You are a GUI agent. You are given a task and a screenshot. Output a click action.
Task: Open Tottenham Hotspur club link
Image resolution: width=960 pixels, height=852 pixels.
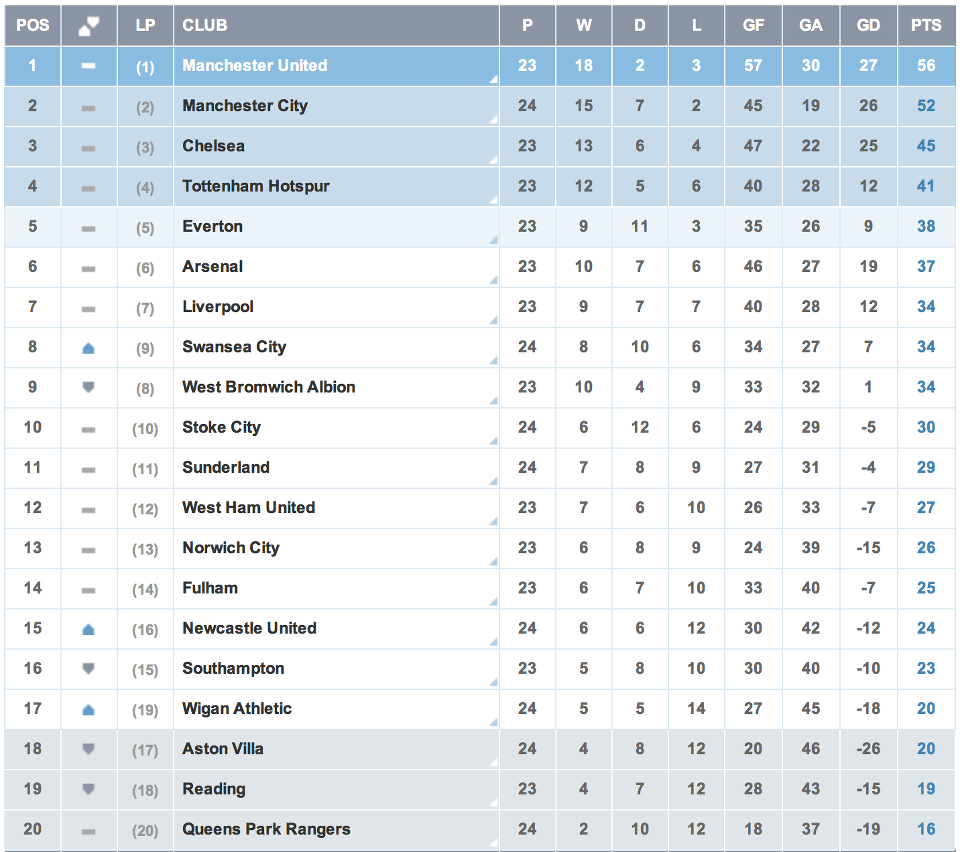click(255, 186)
